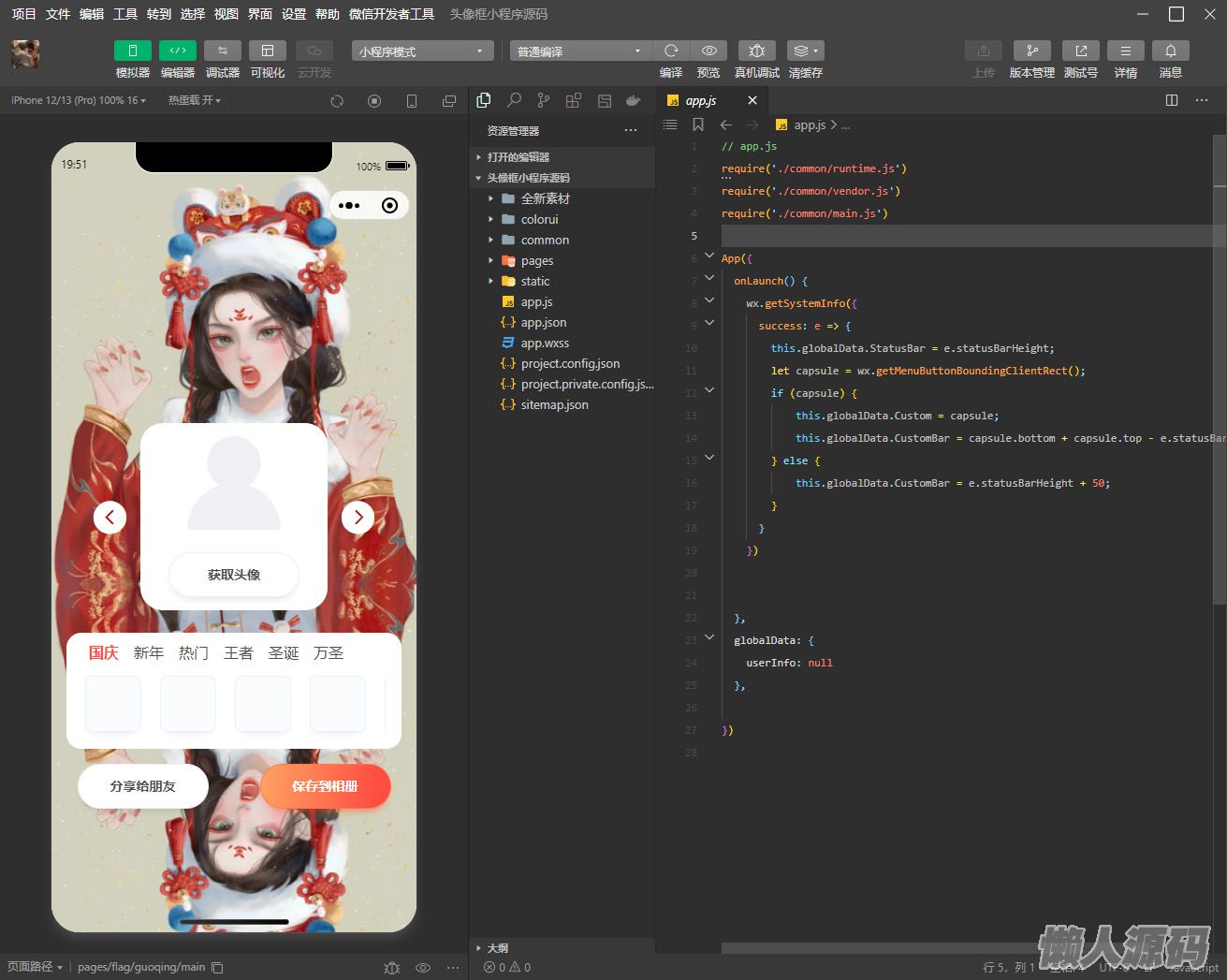Screen dimensions: 1227x980
Task: Open the search icon in explorer sidebar
Action: [514, 100]
